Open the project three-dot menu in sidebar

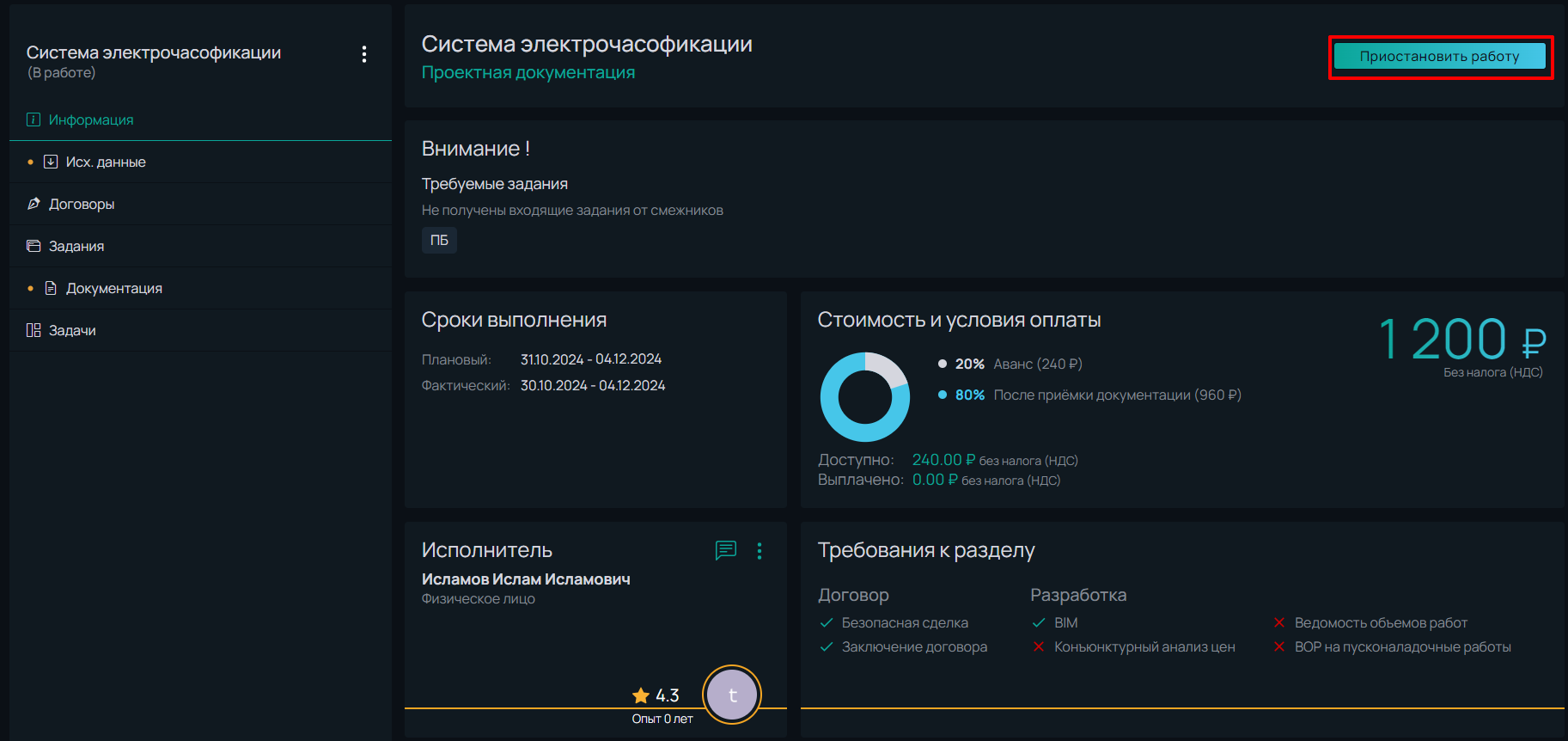point(364,54)
